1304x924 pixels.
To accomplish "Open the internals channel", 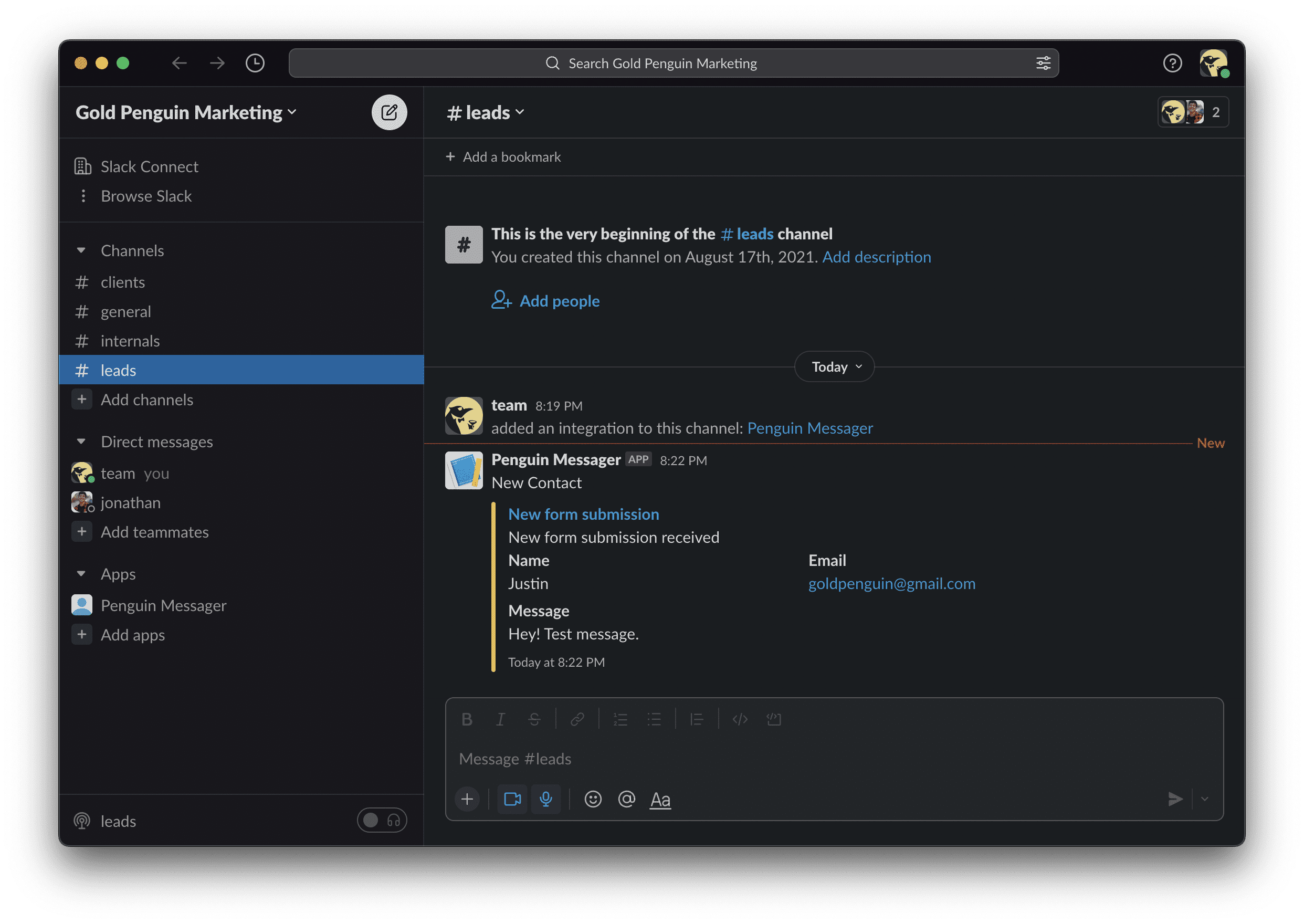I will pyautogui.click(x=241, y=341).
